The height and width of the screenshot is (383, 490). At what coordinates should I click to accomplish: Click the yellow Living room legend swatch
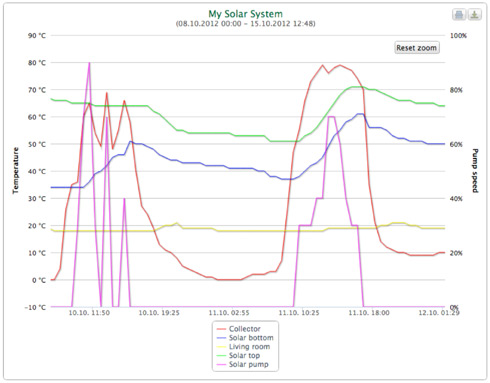tap(221, 347)
